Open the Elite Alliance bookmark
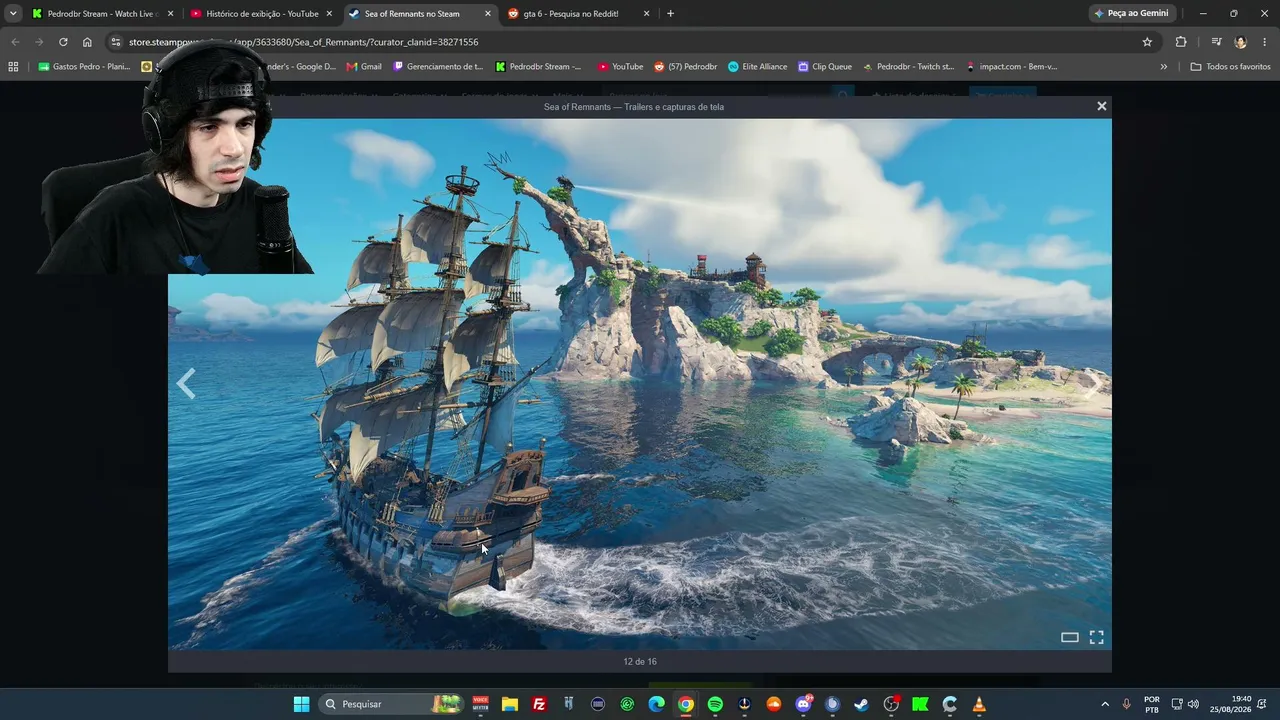Screen dimensions: 1280x720 [757, 67]
